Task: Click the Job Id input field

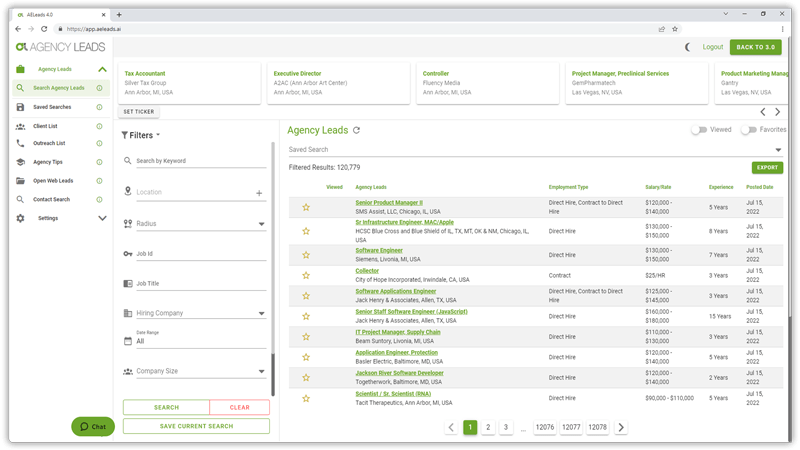Action: tap(201, 254)
